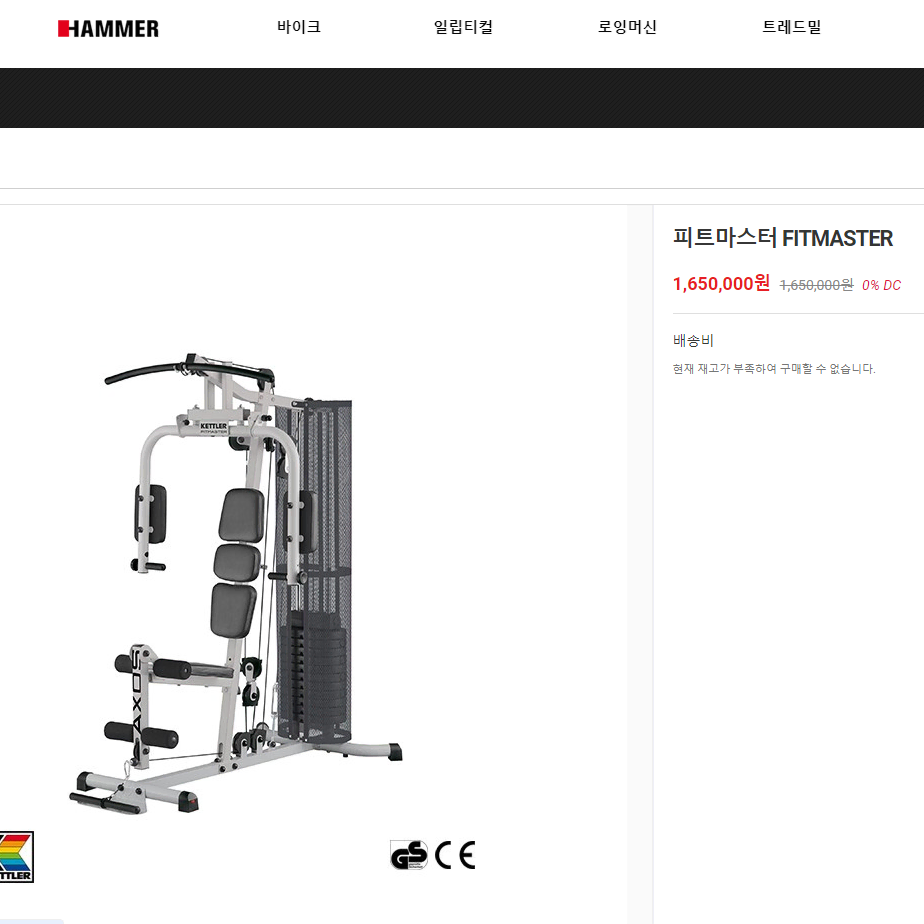This screenshot has width=924, height=924.
Task: Click the 0% DC discount label
Action: 881,285
